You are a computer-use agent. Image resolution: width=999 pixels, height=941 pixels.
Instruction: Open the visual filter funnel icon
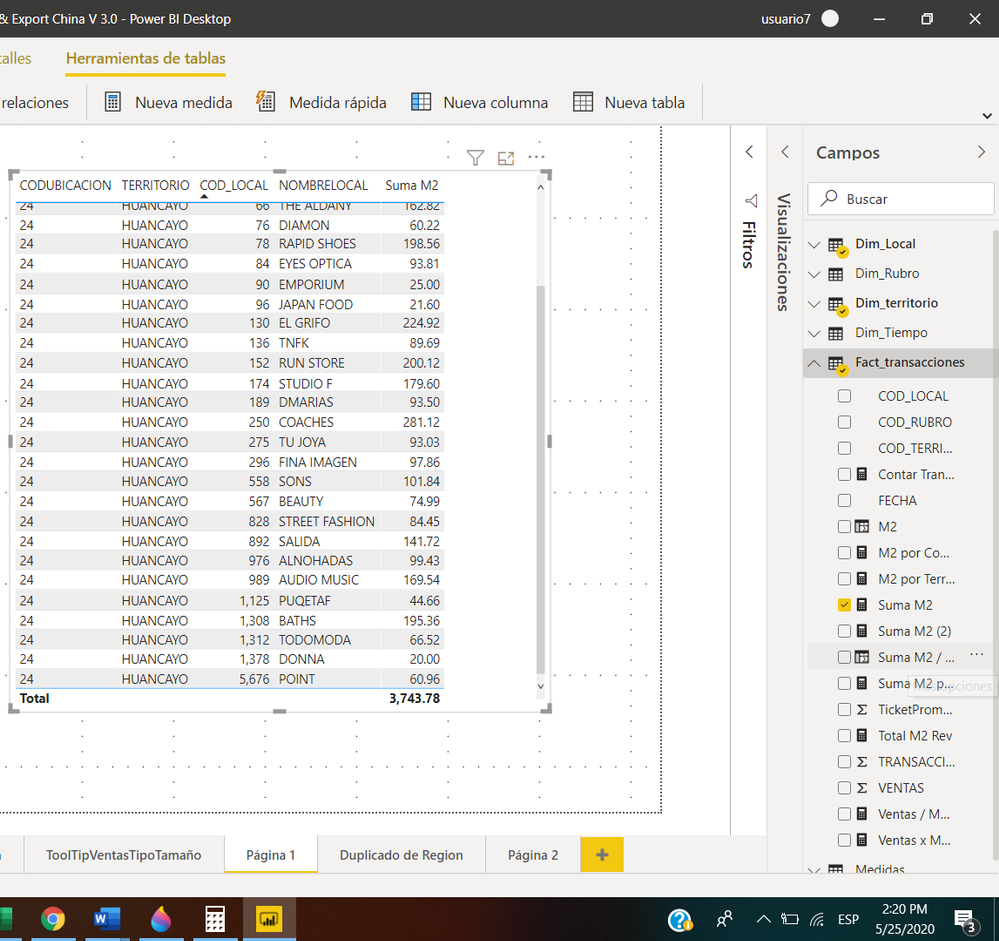coord(475,157)
